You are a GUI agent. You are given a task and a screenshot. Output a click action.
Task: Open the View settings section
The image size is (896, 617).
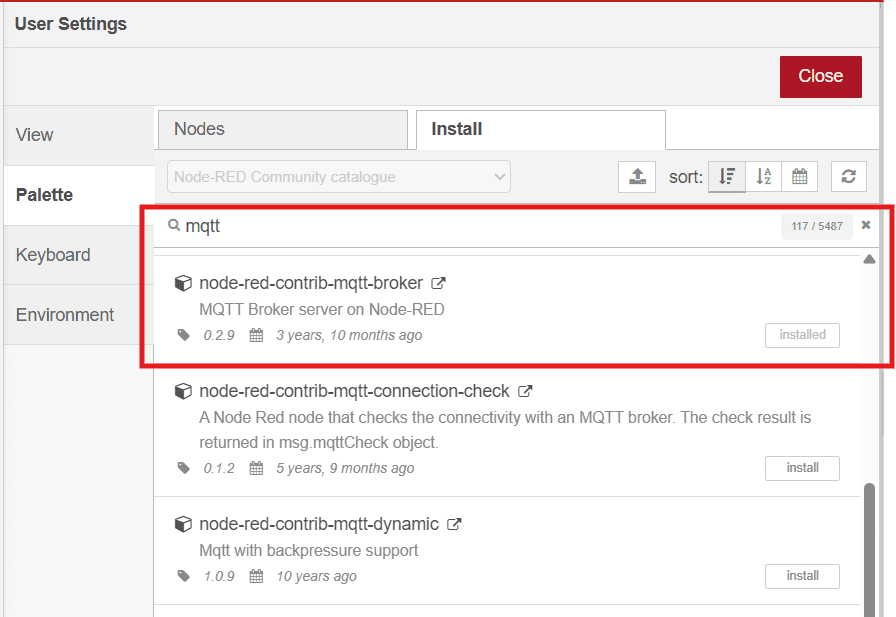78,135
